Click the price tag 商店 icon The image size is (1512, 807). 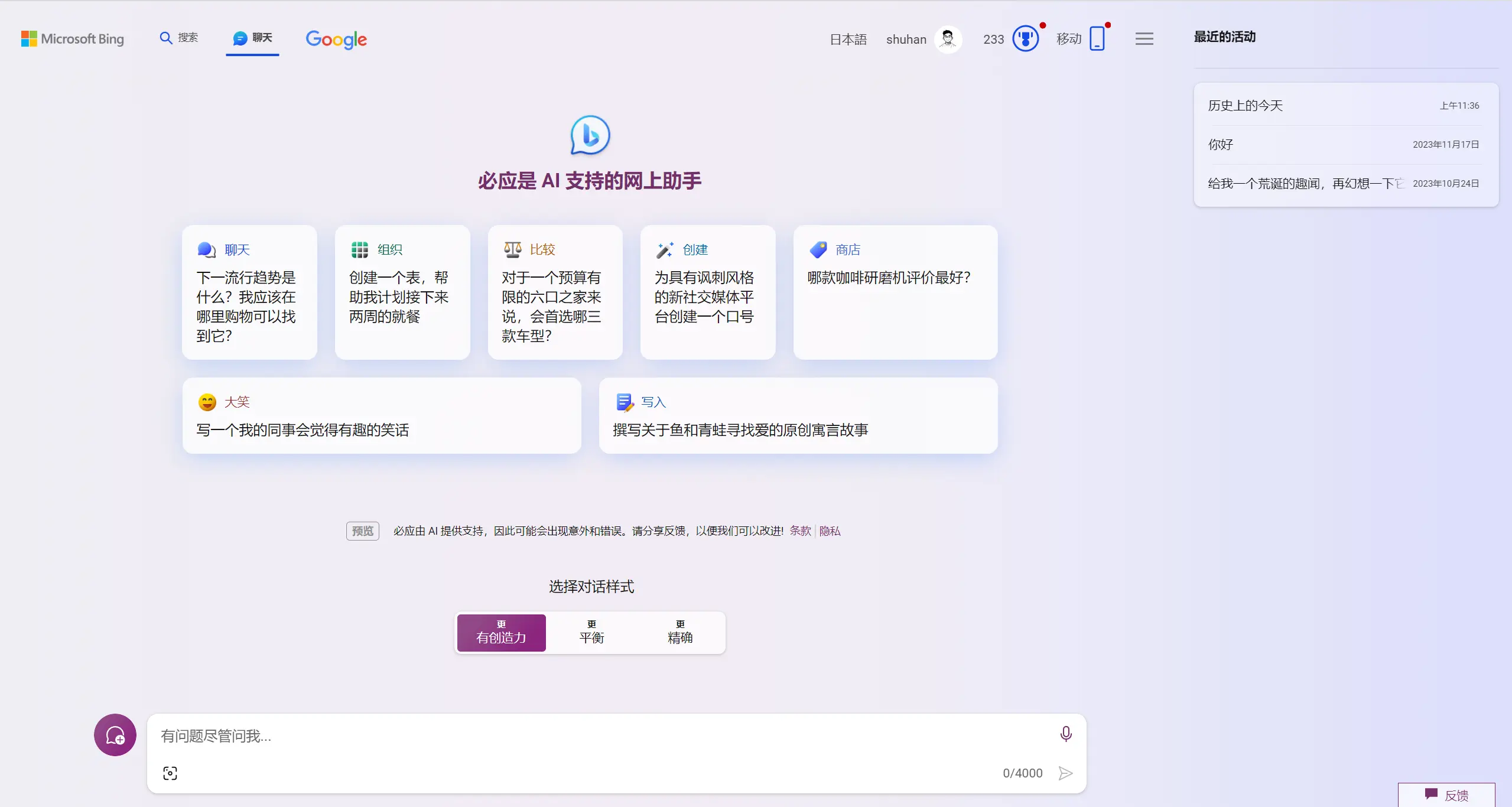[818, 250]
